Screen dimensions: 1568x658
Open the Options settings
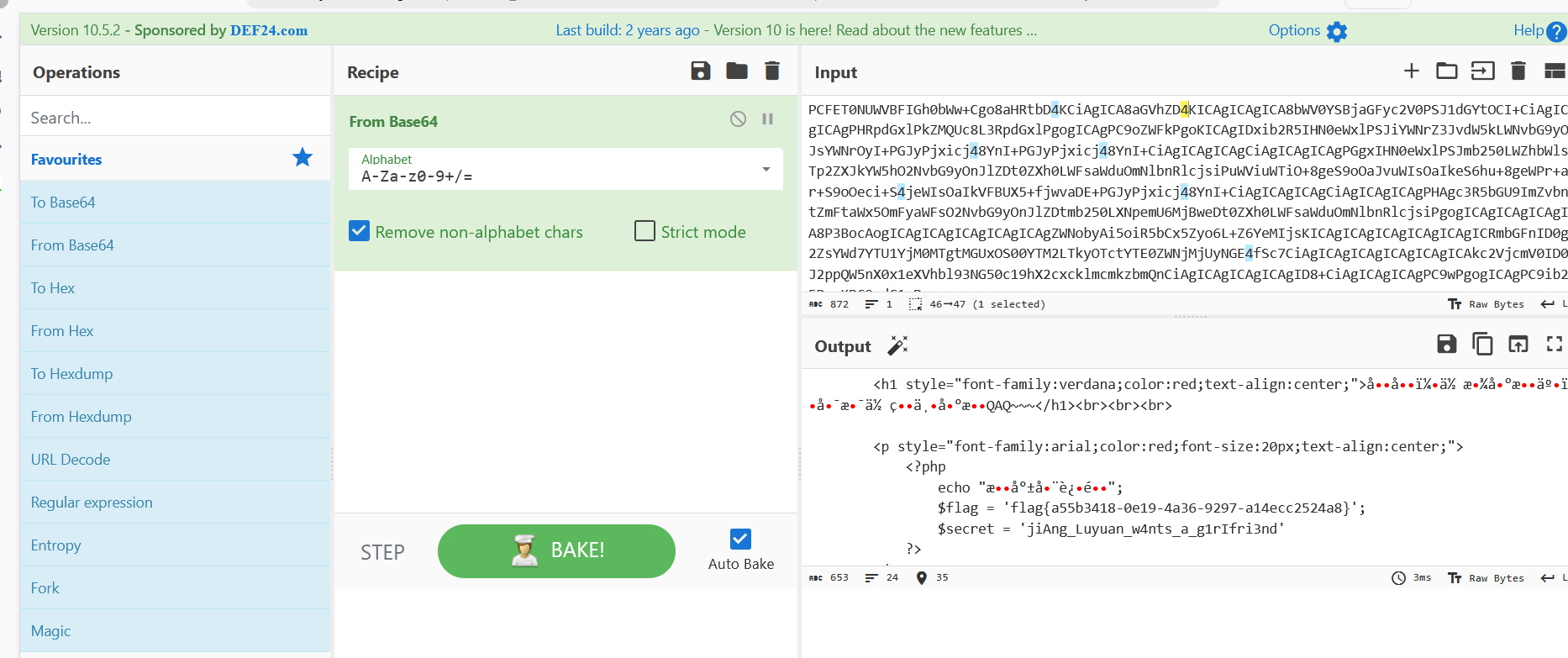click(1307, 30)
